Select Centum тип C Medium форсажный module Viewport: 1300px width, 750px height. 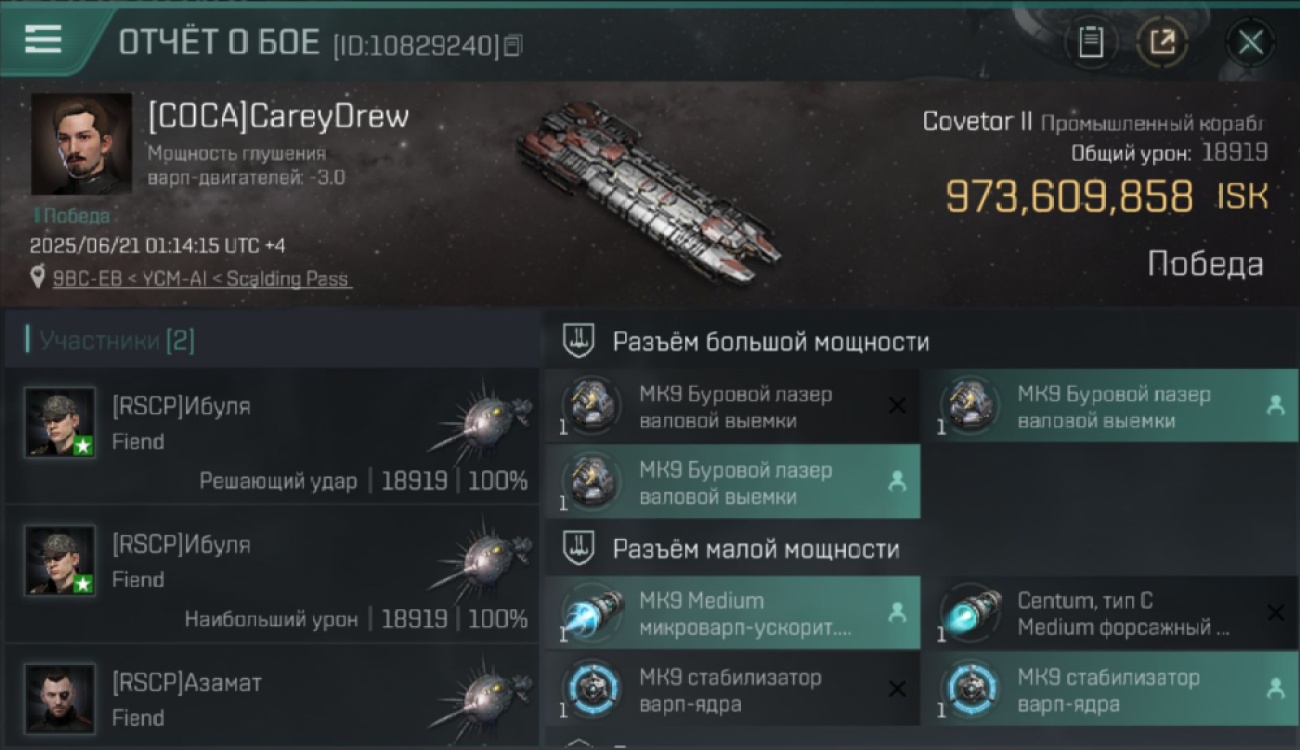point(1111,614)
